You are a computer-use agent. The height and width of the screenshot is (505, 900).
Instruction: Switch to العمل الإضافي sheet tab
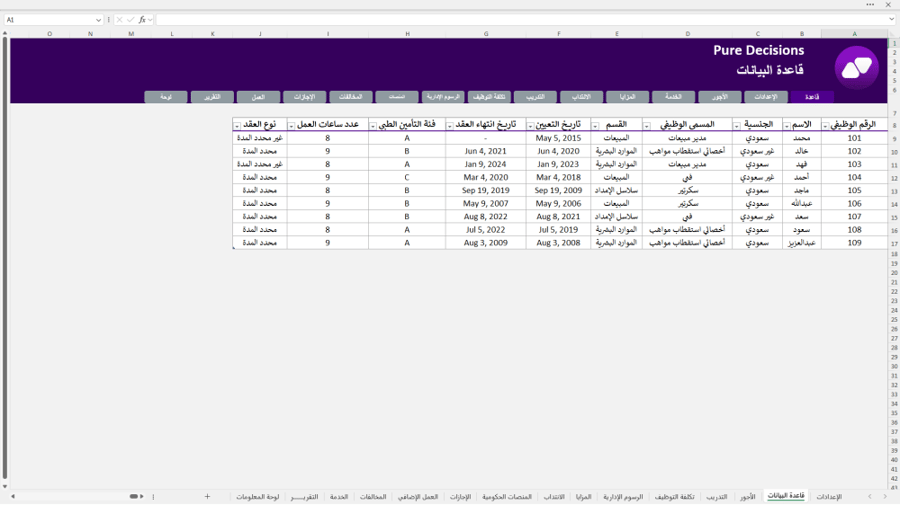[418, 497]
